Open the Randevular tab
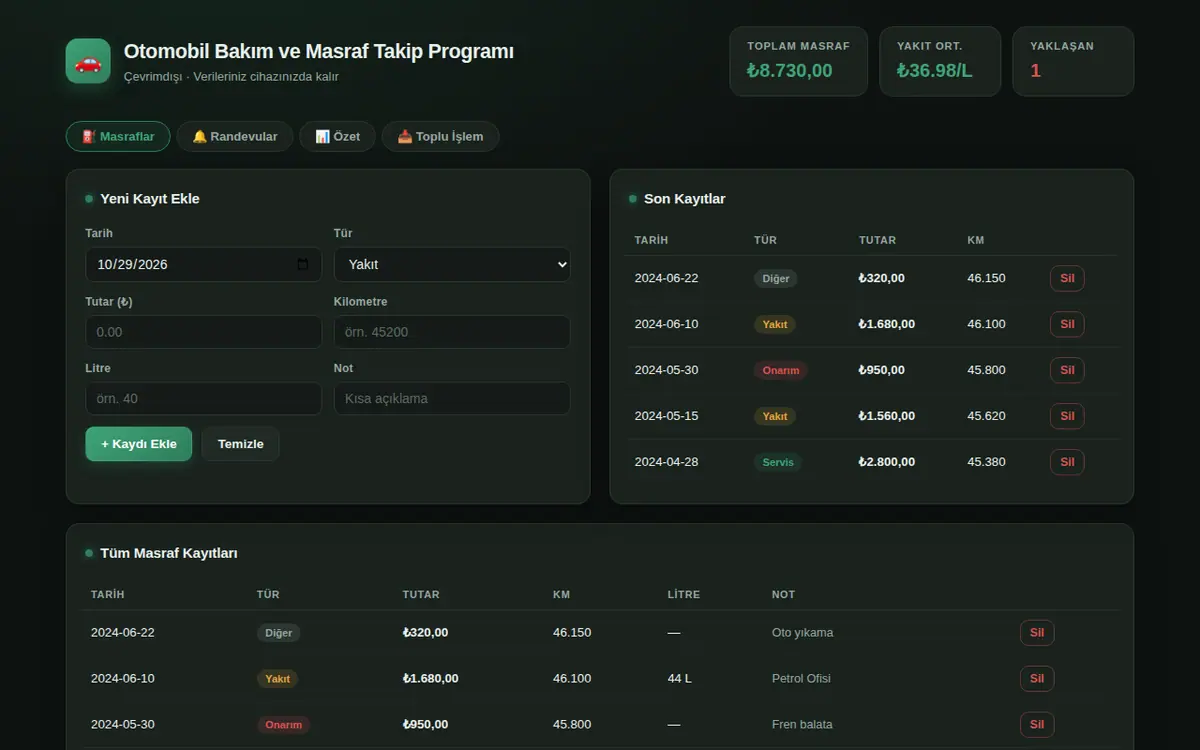Viewport: 1200px width, 750px height. click(x=235, y=136)
